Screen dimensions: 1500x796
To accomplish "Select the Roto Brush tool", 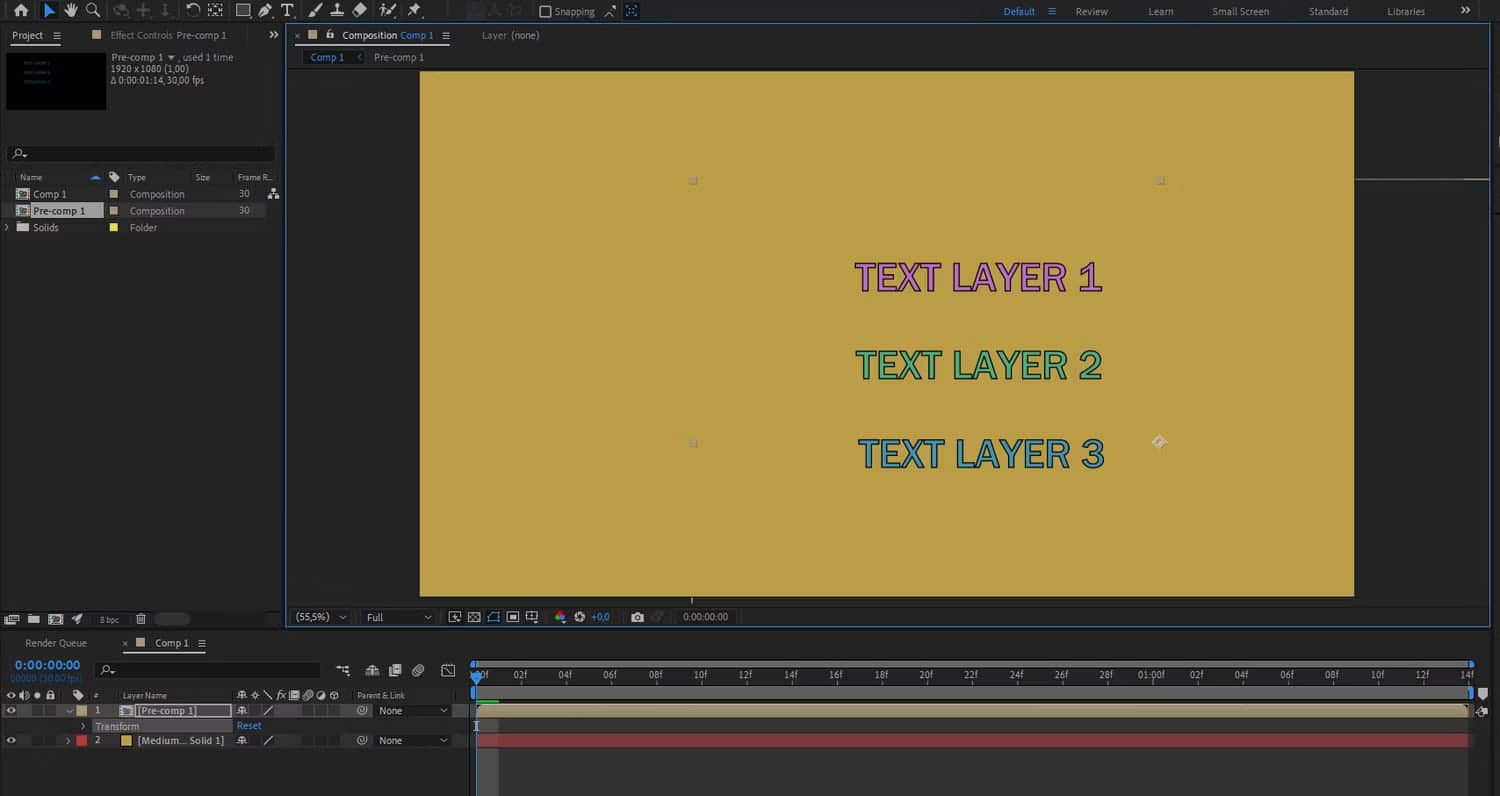I will (388, 11).
